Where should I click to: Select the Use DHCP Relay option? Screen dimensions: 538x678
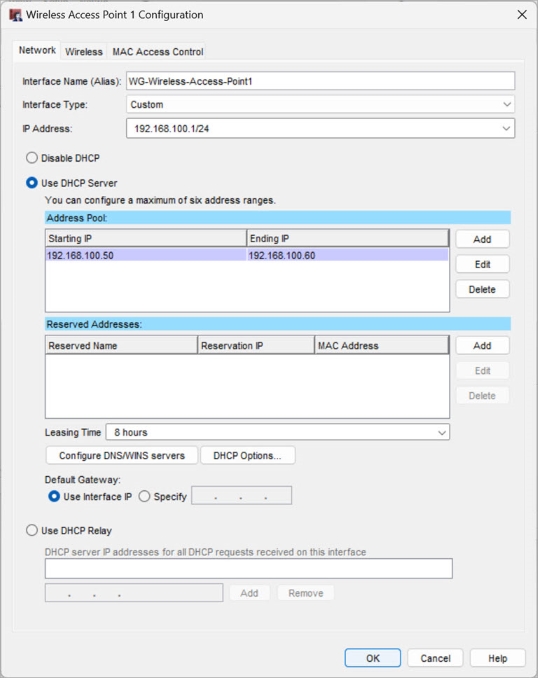point(32,530)
